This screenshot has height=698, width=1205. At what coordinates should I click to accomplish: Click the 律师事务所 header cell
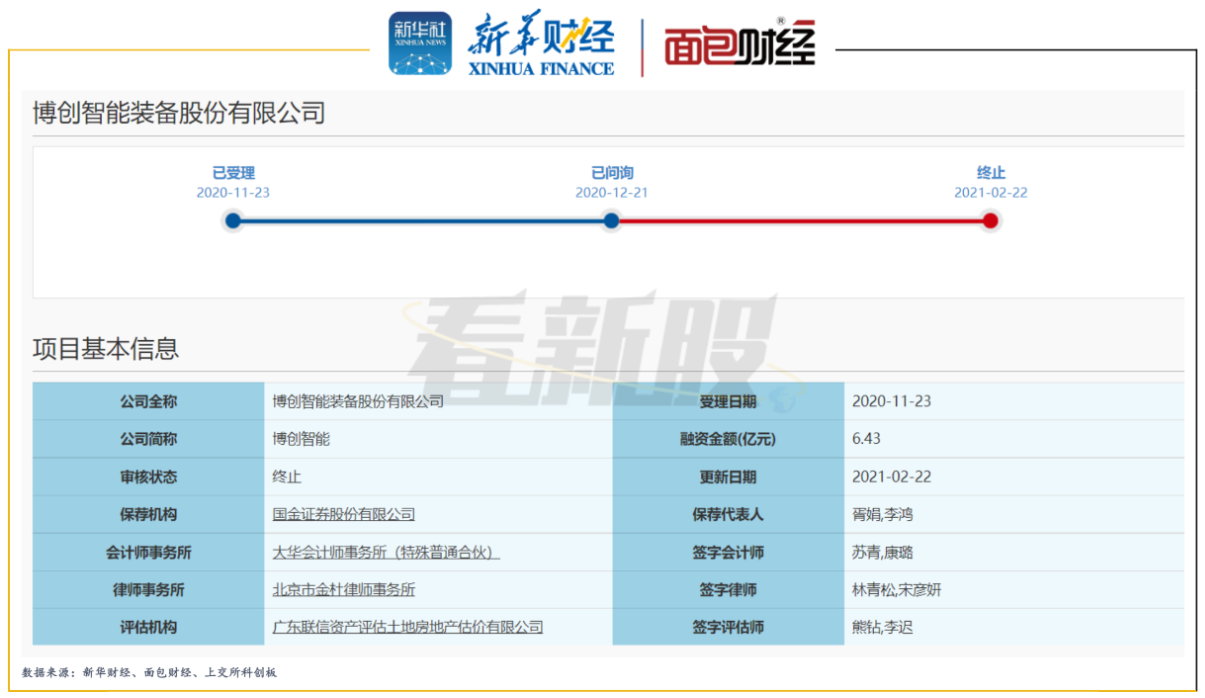[148, 590]
